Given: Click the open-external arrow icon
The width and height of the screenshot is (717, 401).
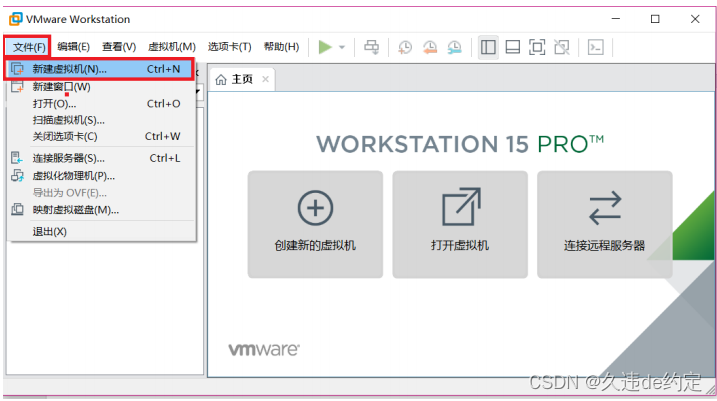Looking at the screenshot, I should (x=461, y=207).
